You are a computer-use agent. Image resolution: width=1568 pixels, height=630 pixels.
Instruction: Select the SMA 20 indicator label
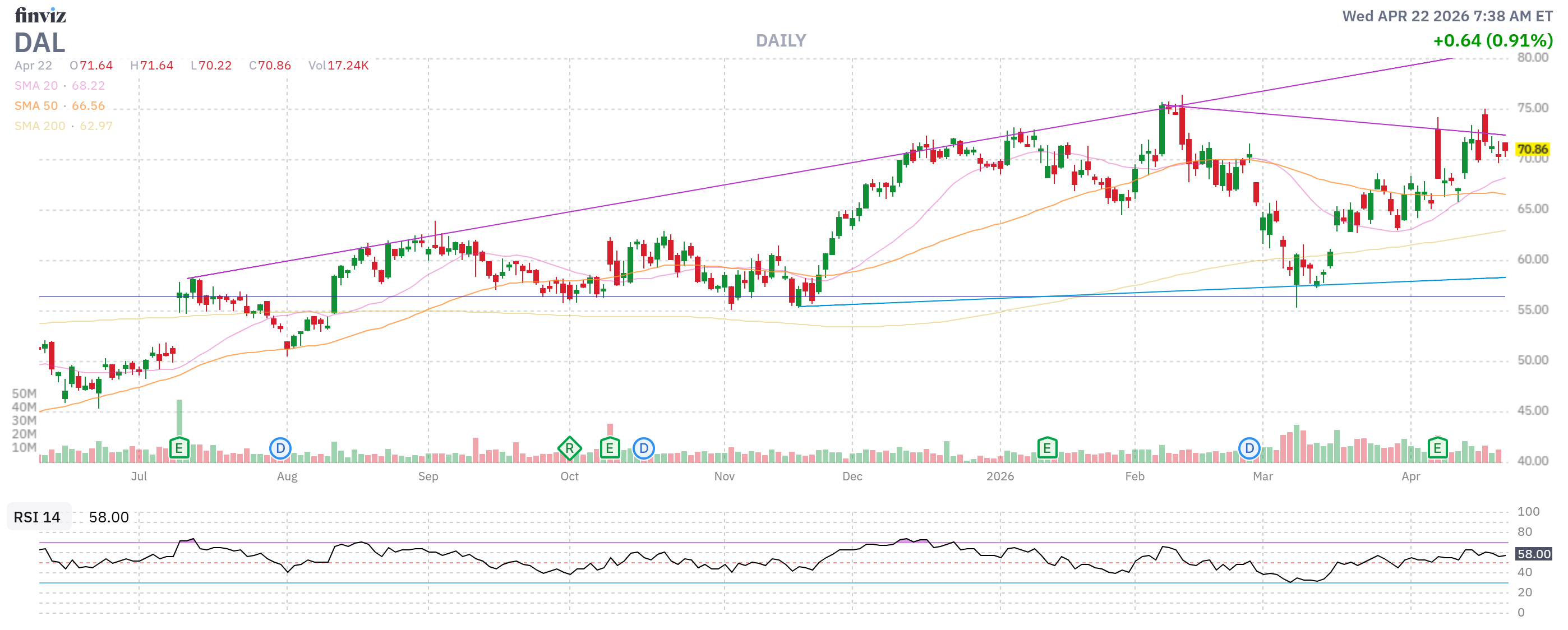click(36, 86)
